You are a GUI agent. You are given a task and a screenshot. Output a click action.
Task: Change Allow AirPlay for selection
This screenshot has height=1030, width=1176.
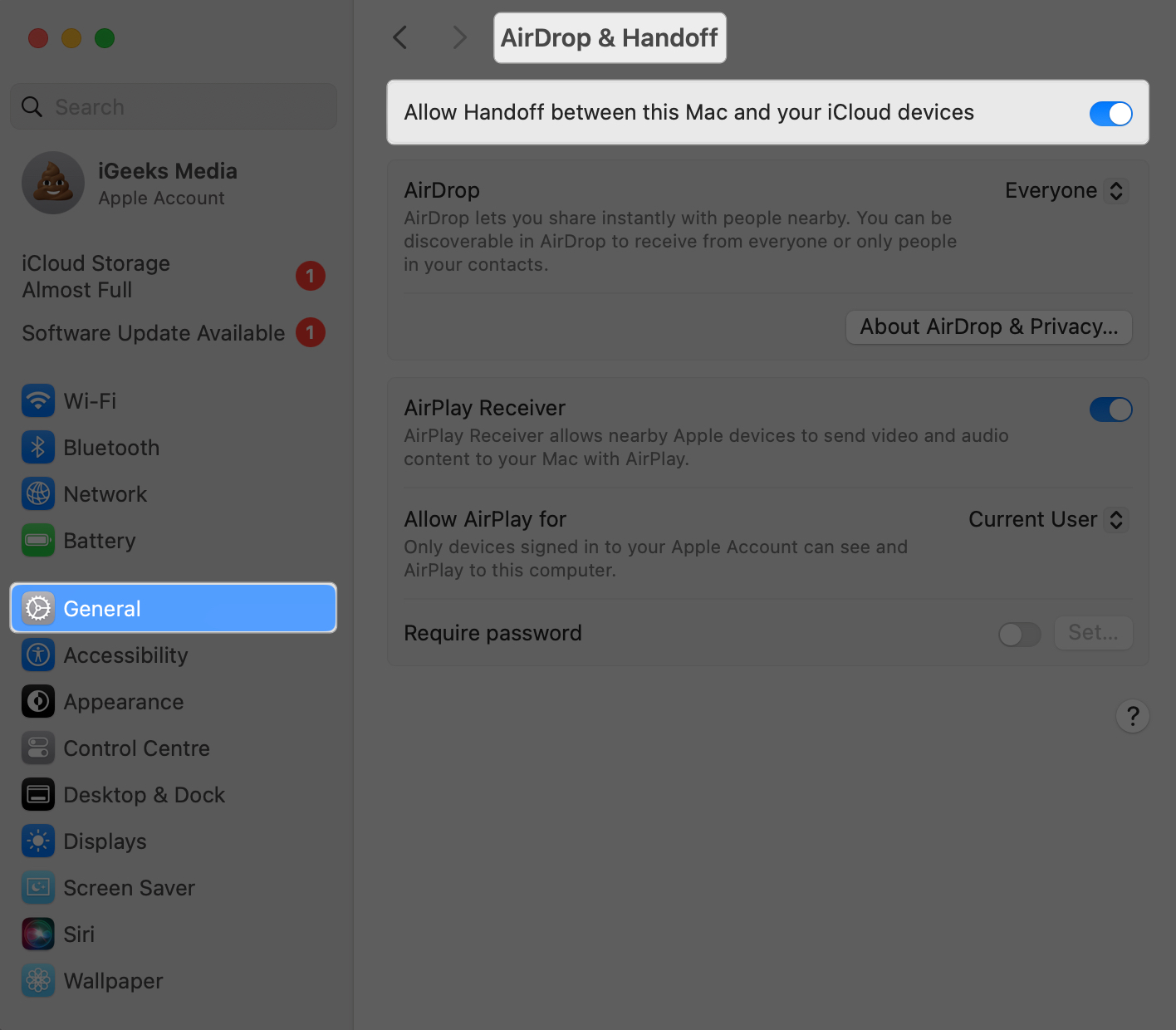(1048, 519)
